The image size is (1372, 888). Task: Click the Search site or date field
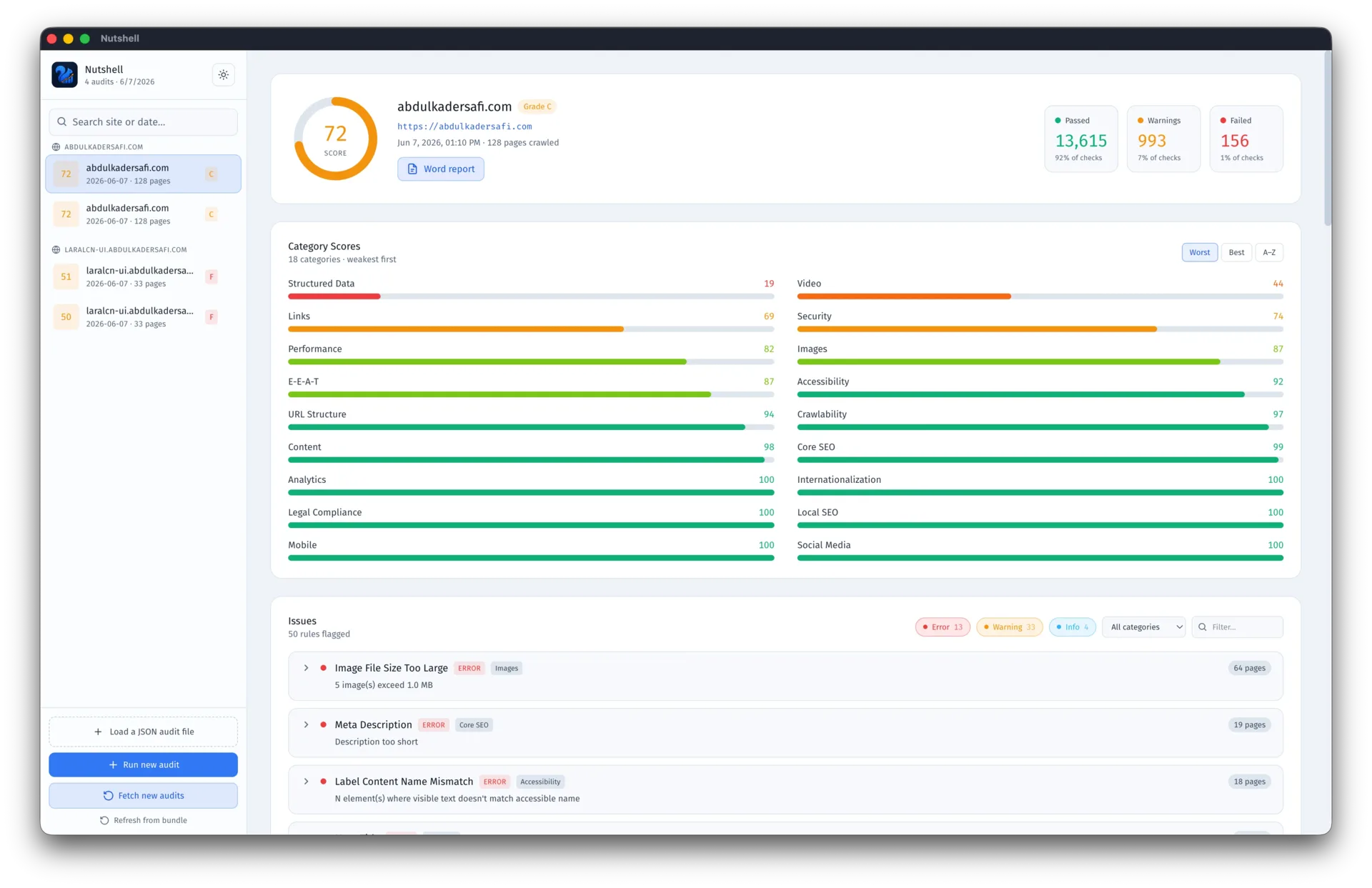(143, 122)
